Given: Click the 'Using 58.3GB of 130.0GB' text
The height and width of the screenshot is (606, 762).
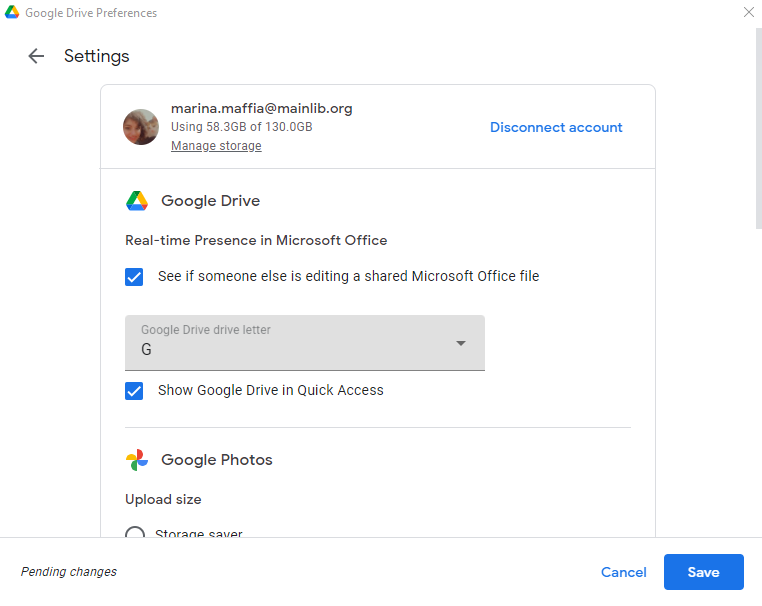Looking at the screenshot, I should (x=242, y=127).
